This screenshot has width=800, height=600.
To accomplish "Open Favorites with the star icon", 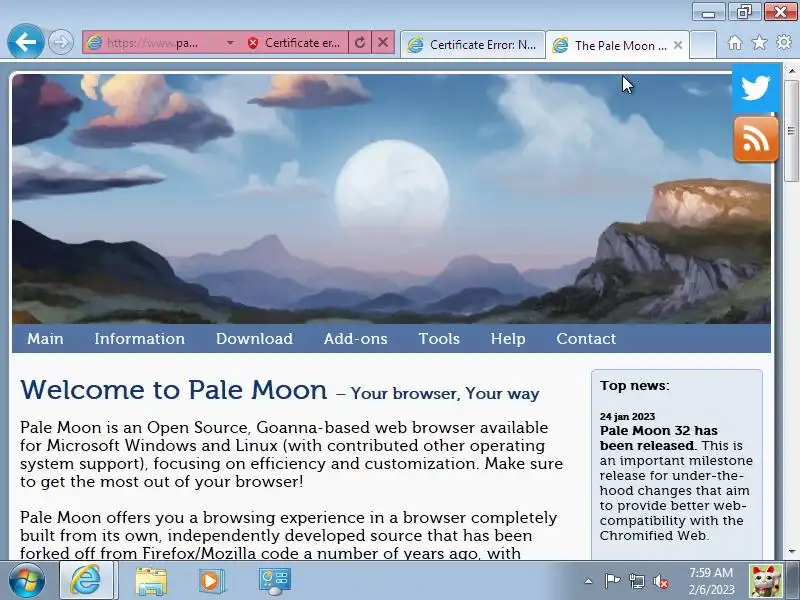I will pyautogui.click(x=759, y=43).
